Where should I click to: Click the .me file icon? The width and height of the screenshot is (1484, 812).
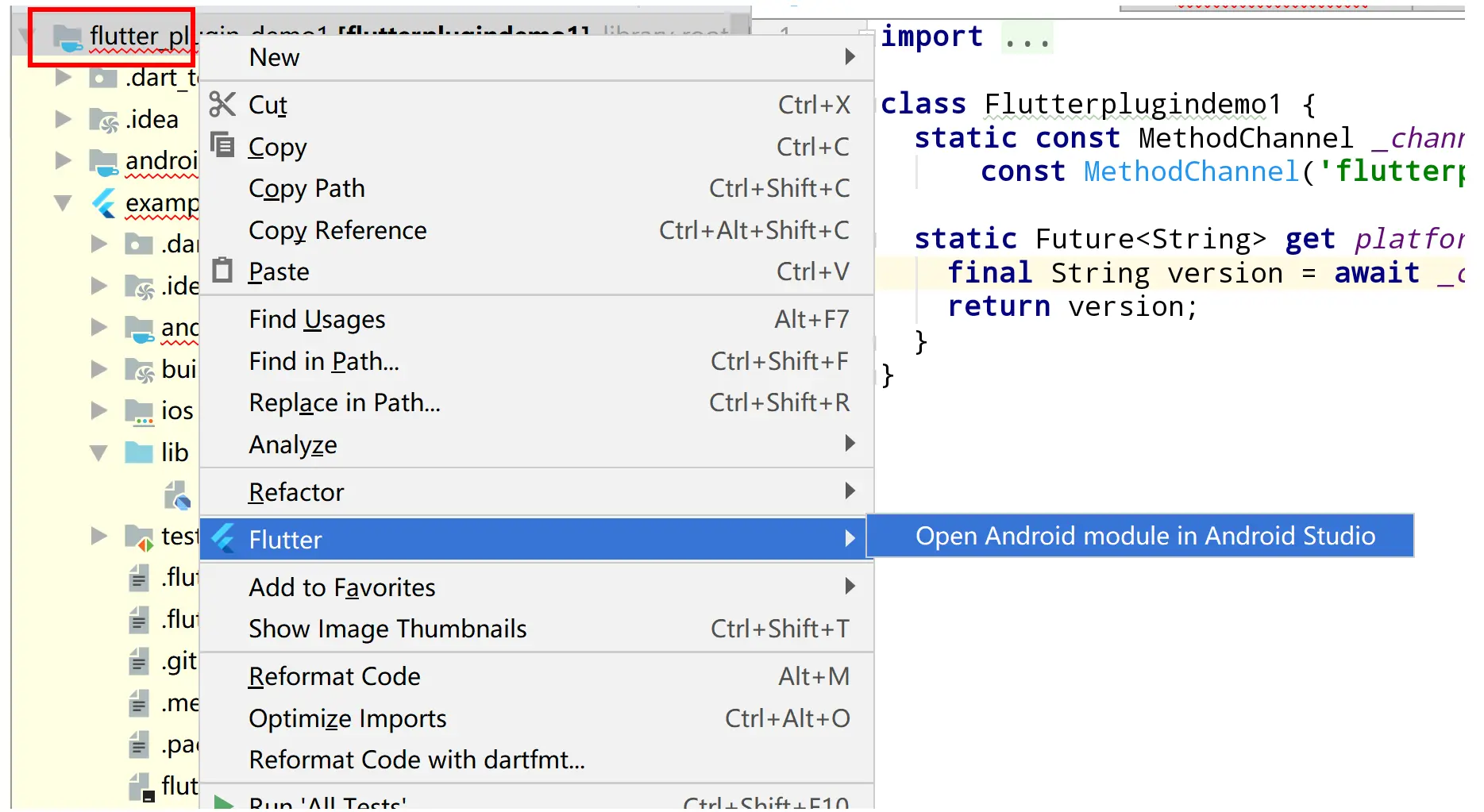click(x=139, y=702)
